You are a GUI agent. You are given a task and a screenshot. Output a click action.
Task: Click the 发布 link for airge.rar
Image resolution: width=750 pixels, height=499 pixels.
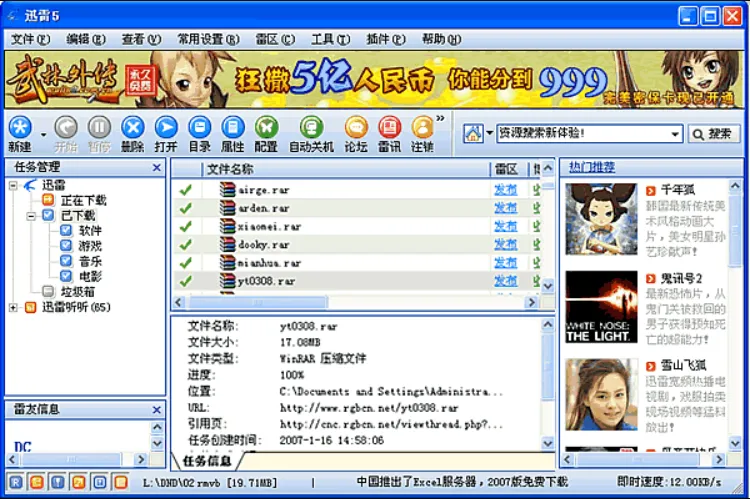[506, 190]
